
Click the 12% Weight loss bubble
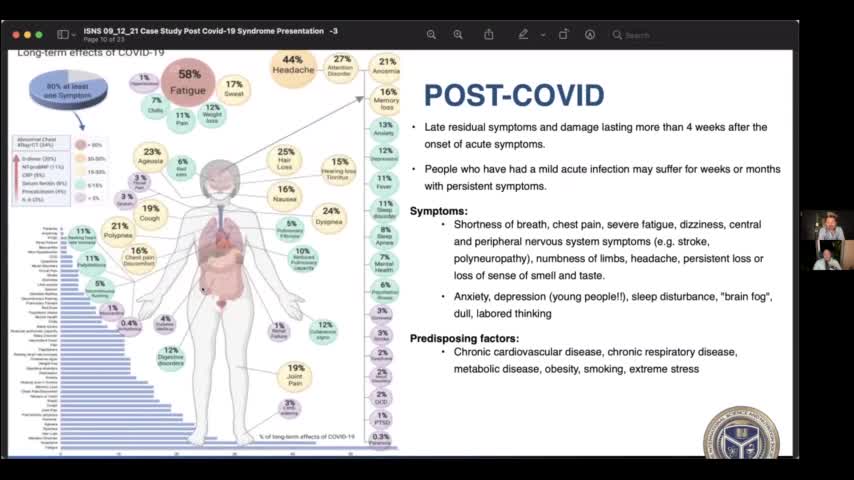(x=212, y=113)
